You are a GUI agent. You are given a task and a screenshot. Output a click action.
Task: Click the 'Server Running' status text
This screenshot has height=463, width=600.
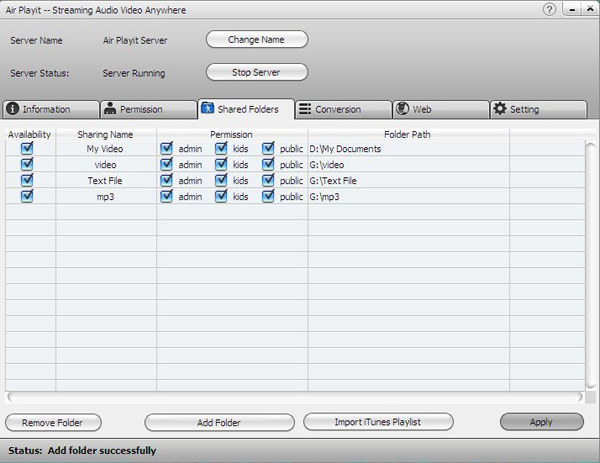click(x=134, y=73)
